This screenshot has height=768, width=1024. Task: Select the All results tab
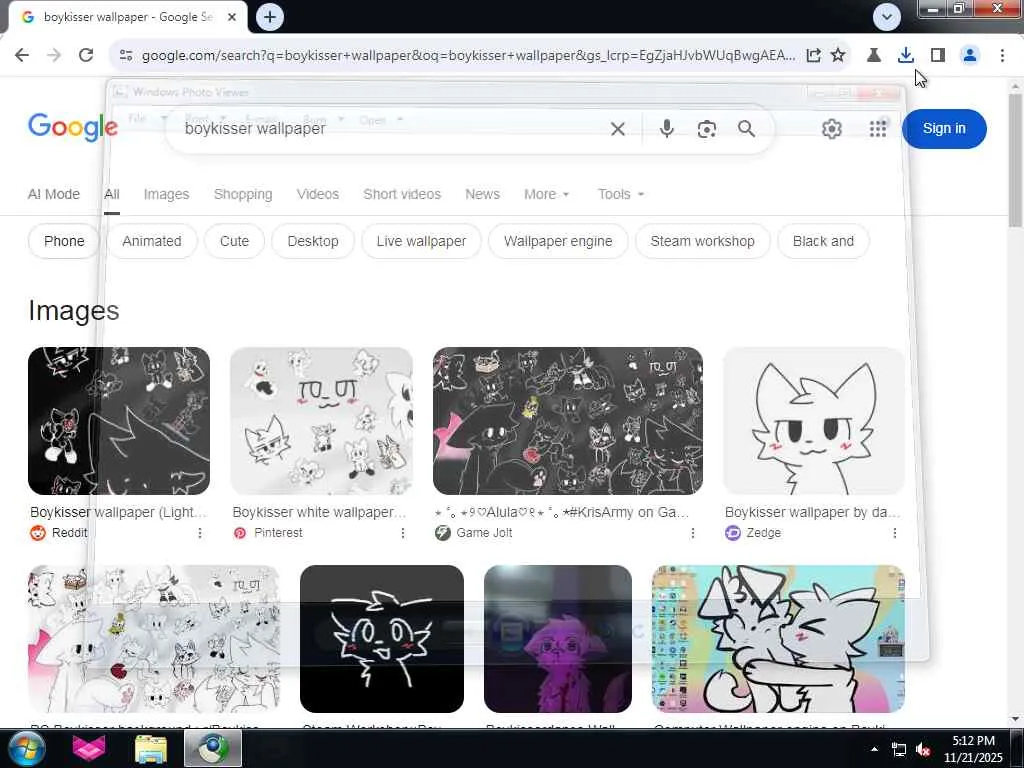point(112,195)
